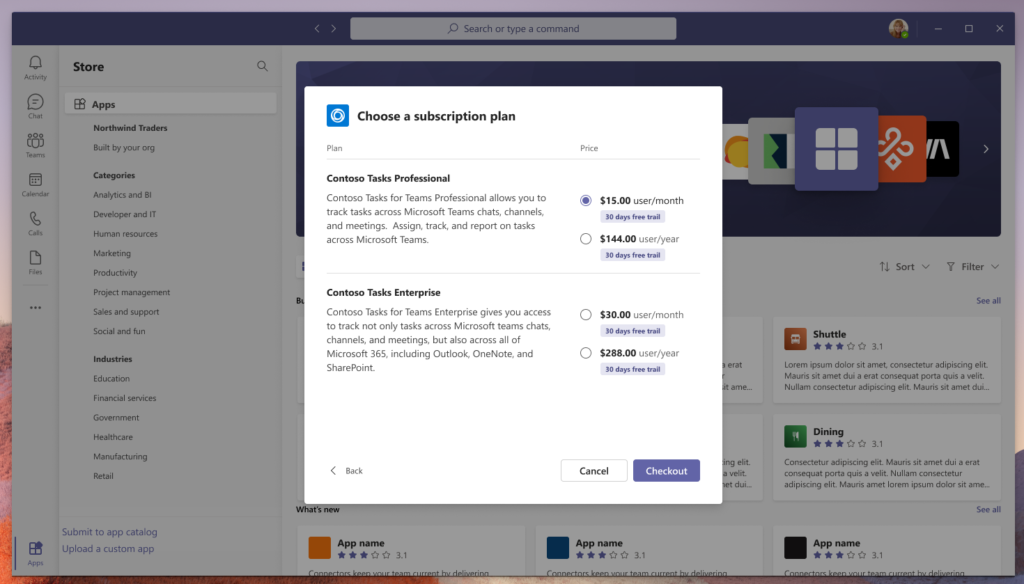Open Sales and support category

pyautogui.click(x=126, y=312)
